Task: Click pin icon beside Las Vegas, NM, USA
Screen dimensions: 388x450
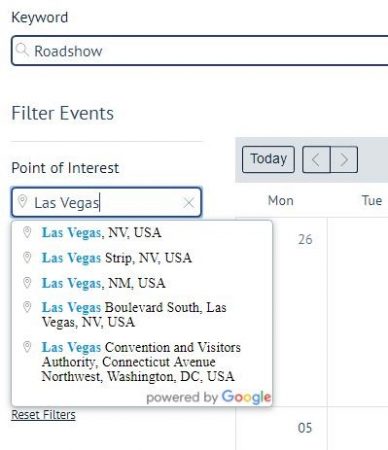Action: tap(27, 283)
